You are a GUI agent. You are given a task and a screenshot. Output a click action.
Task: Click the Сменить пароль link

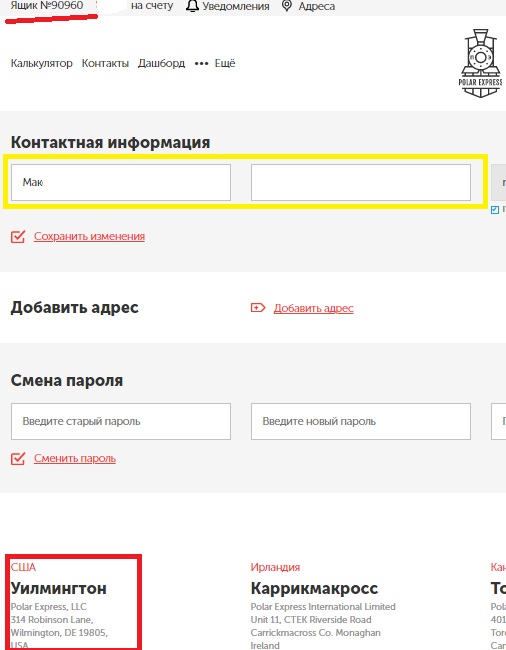[x=75, y=458]
